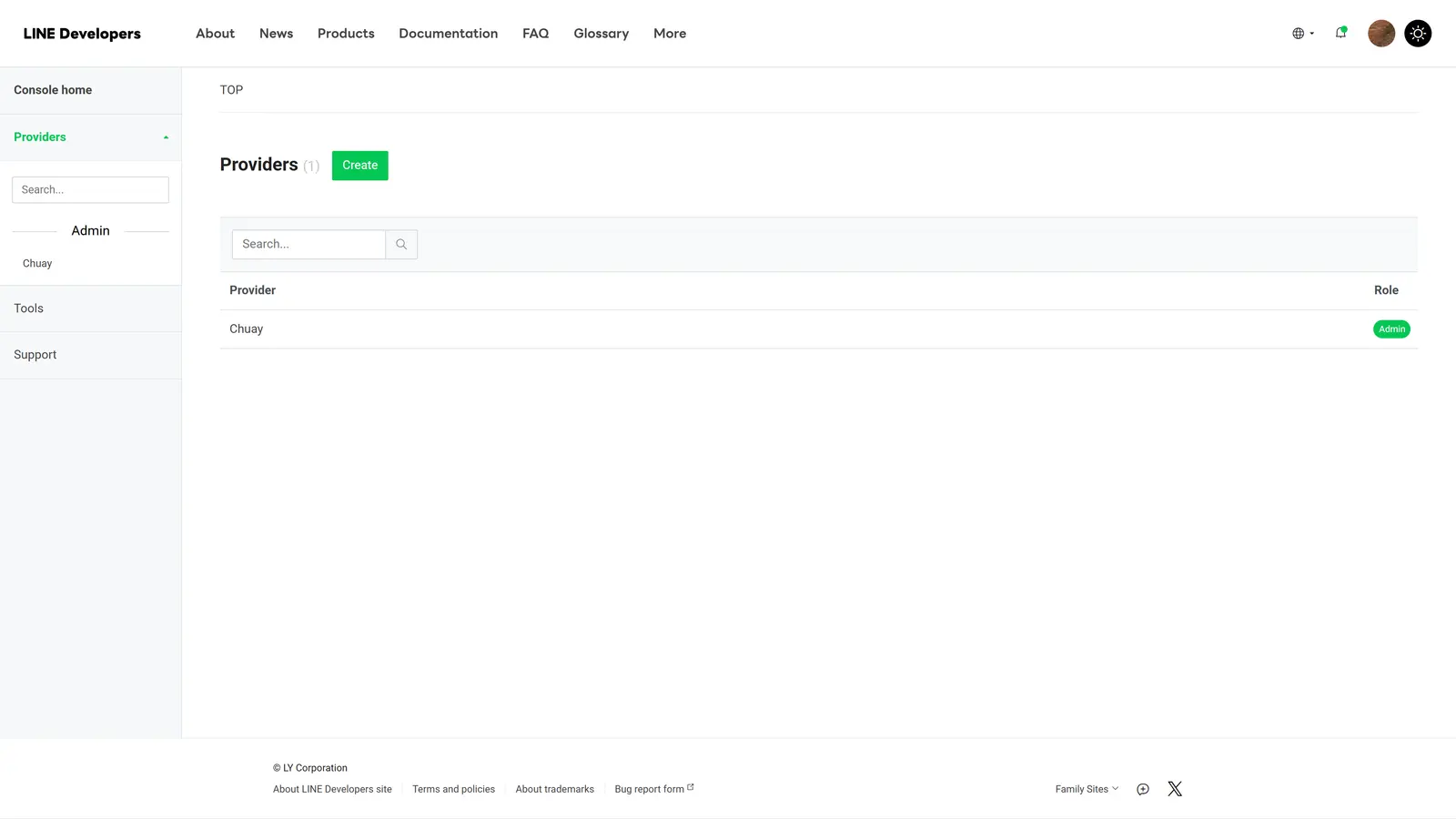Open the Chuay provider row

[818, 329]
